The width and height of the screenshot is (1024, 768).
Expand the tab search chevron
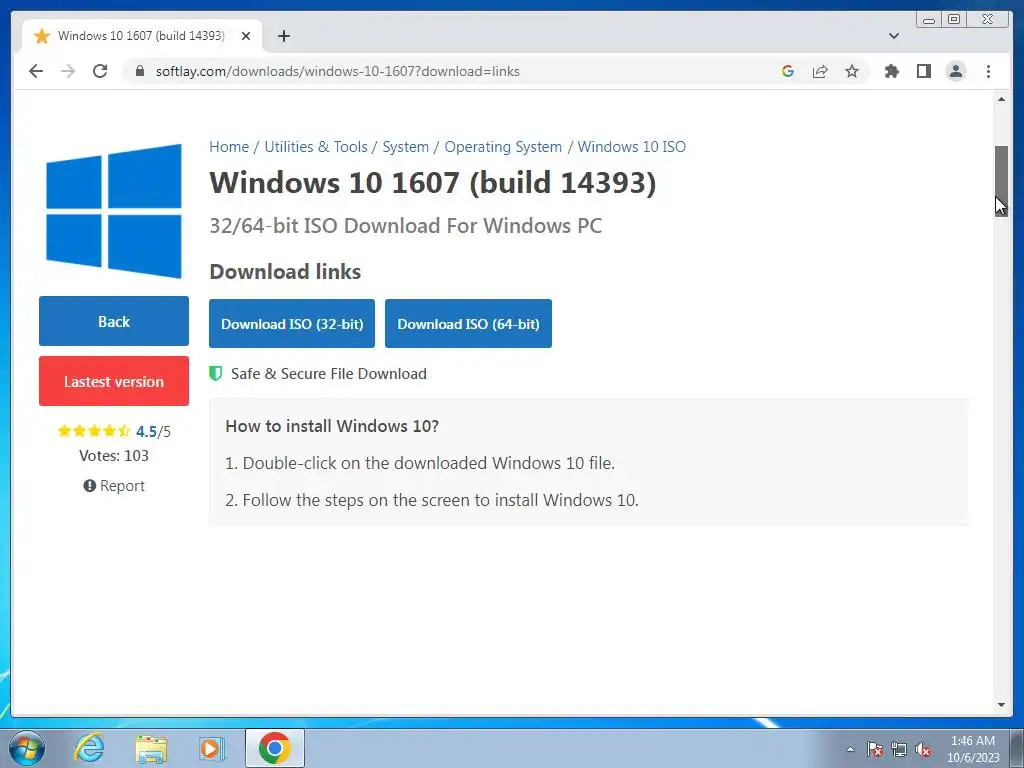(893, 36)
